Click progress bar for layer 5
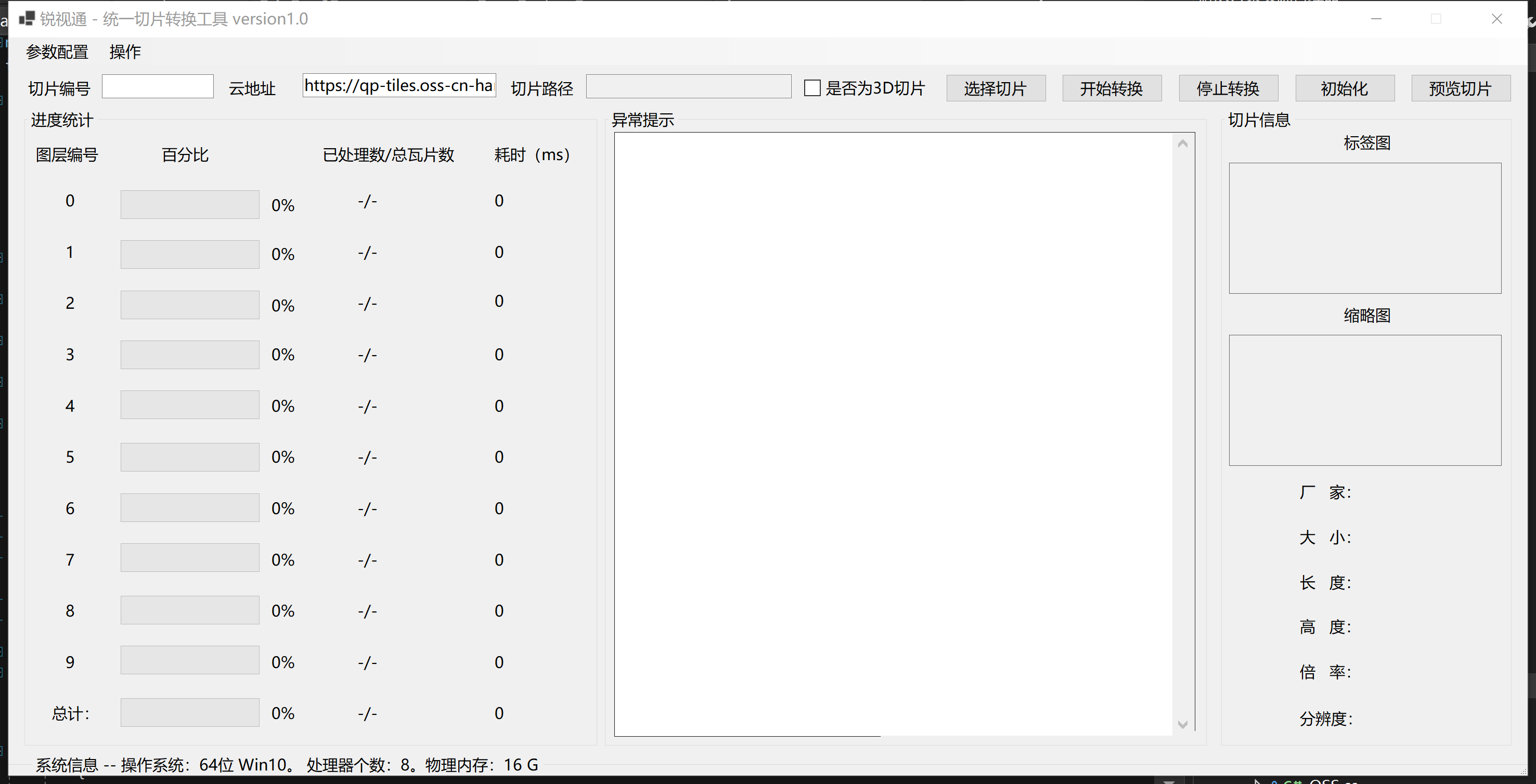Screen dimensions: 1536x784 click(x=190, y=458)
